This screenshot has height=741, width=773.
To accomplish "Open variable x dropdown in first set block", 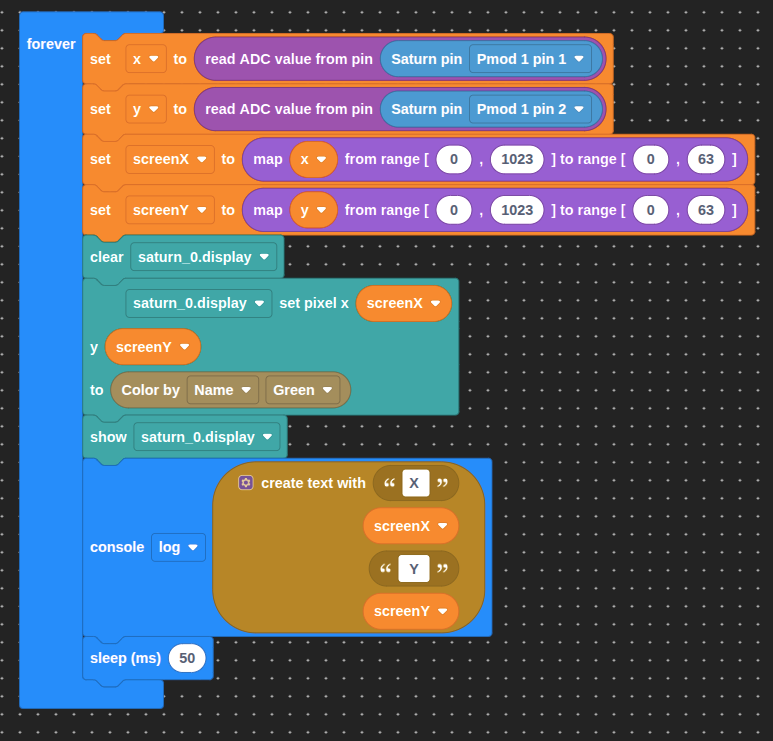I will coord(145,59).
